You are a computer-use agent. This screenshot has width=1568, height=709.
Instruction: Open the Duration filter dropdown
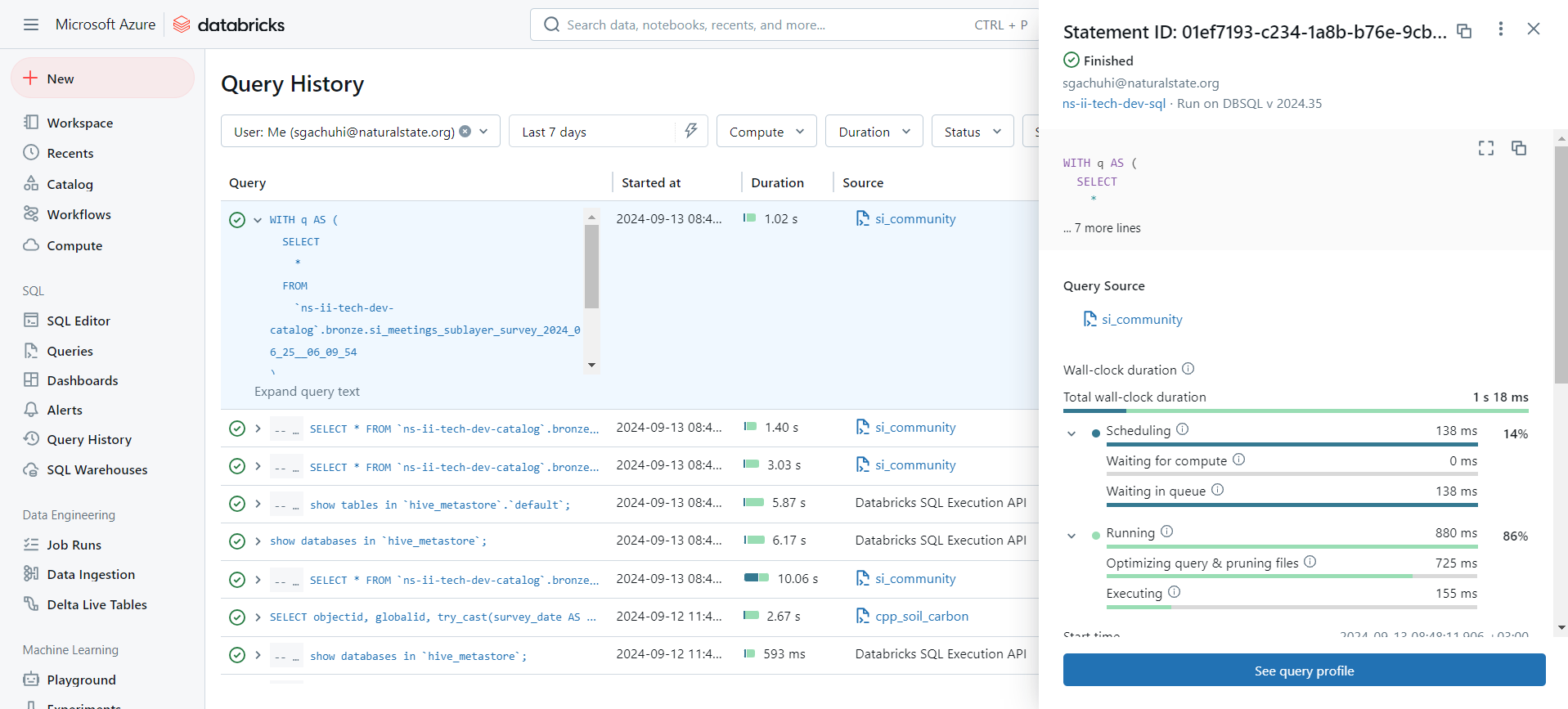[874, 132]
